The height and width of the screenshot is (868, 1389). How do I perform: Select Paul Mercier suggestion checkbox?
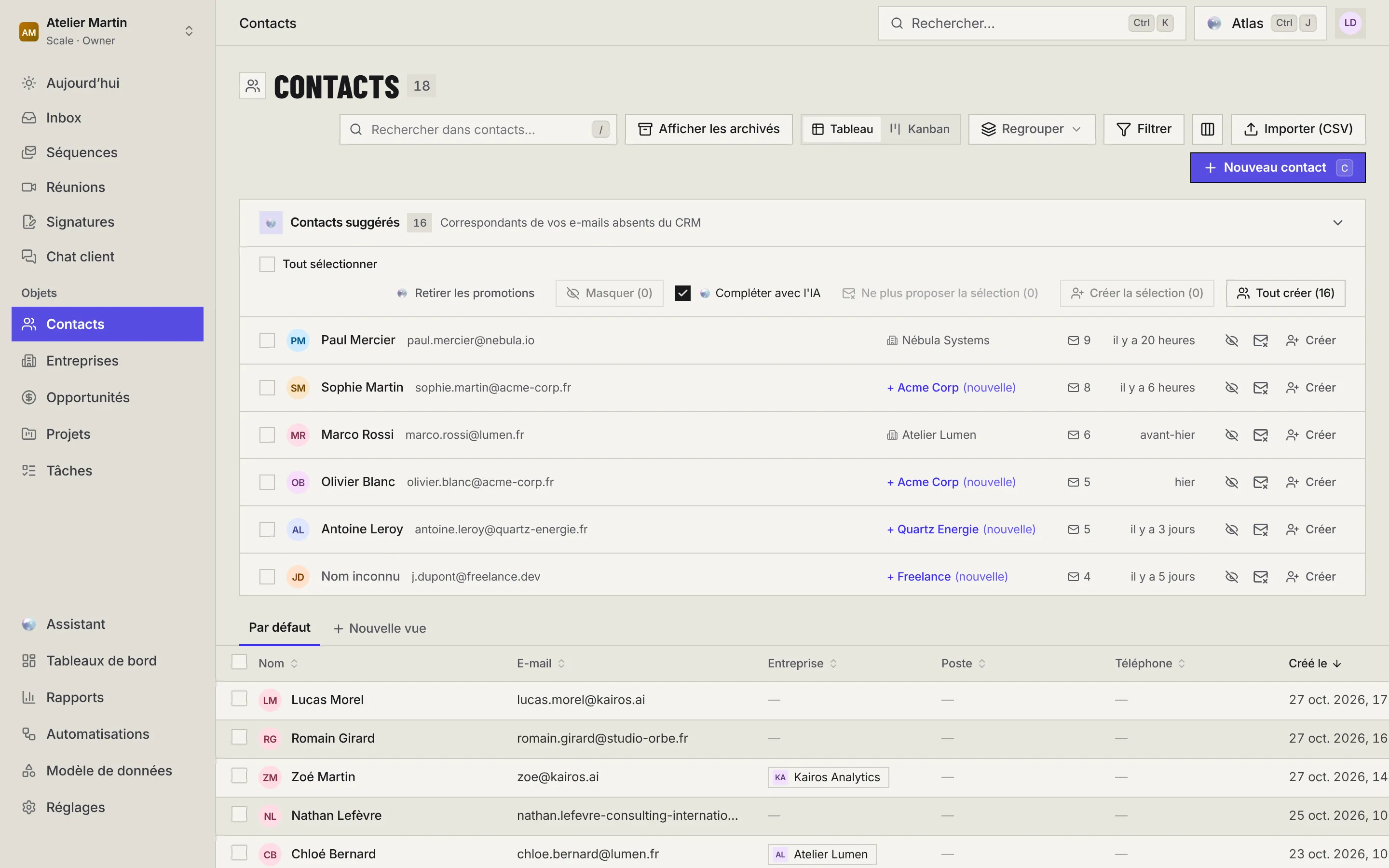[x=267, y=340]
